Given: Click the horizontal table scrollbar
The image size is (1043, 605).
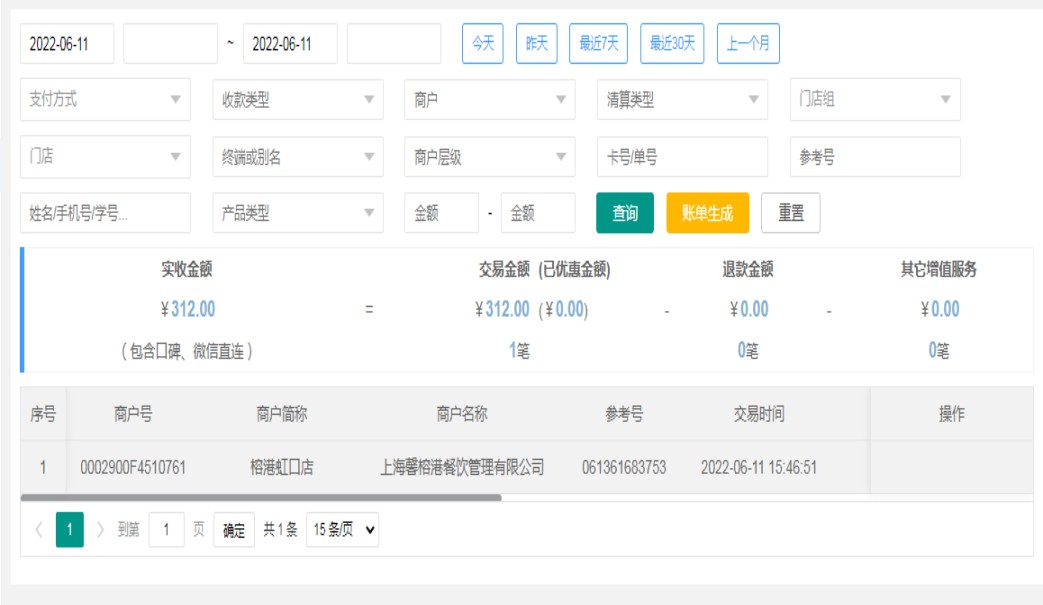Looking at the screenshot, I should [260, 497].
